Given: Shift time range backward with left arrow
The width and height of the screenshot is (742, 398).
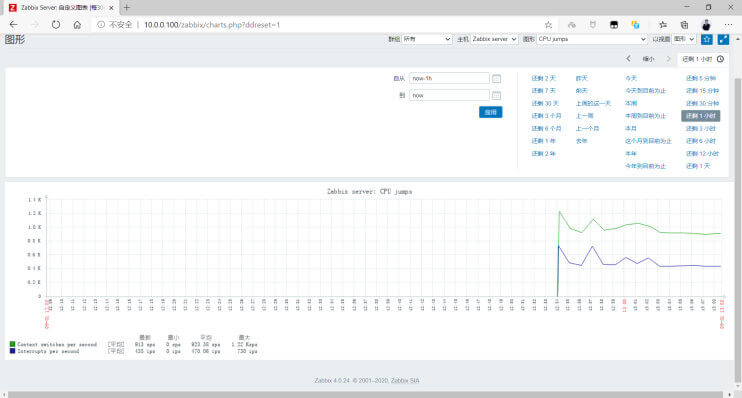Looking at the screenshot, I should coord(628,59).
